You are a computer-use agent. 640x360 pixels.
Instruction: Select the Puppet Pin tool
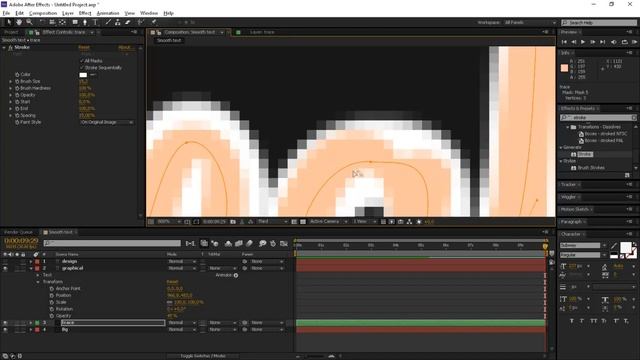[154, 22]
